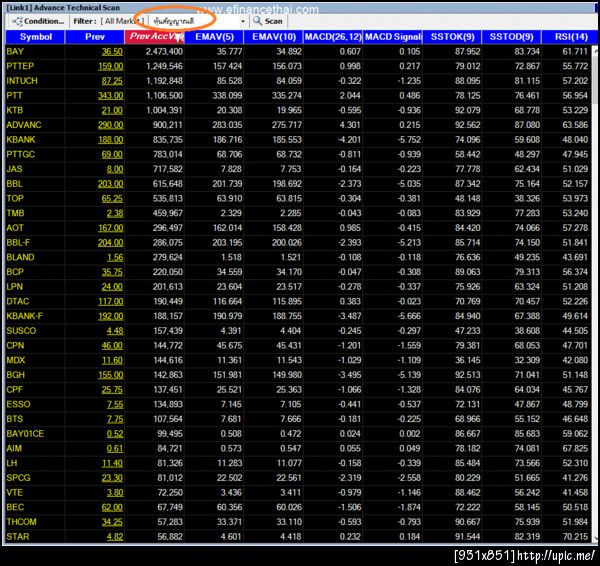The height and width of the screenshot is (566, 600).
Task: Click the magnifier icon beside Scan
Action: (x=258, y=21)
